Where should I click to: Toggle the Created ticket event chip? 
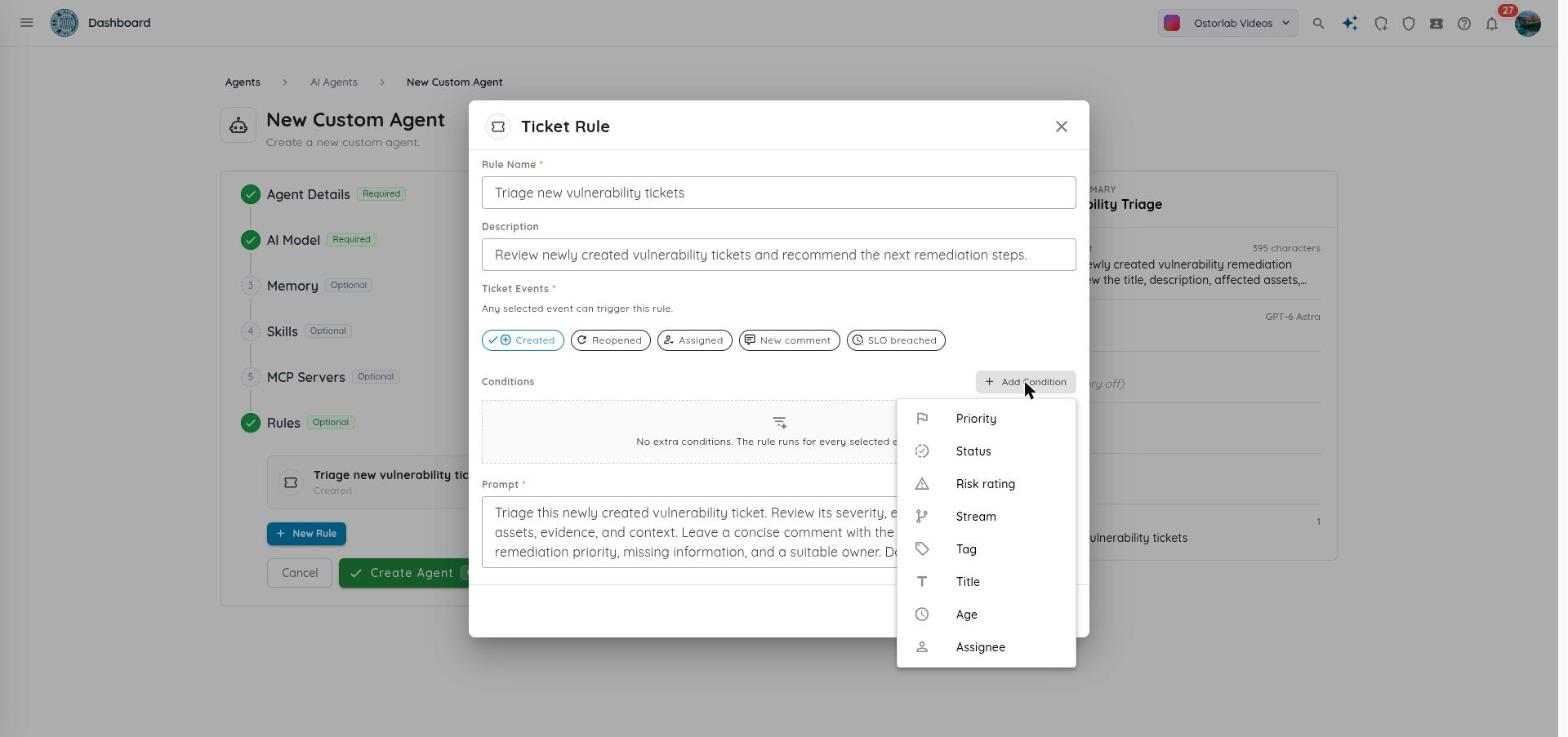click(x=523, y=340)
